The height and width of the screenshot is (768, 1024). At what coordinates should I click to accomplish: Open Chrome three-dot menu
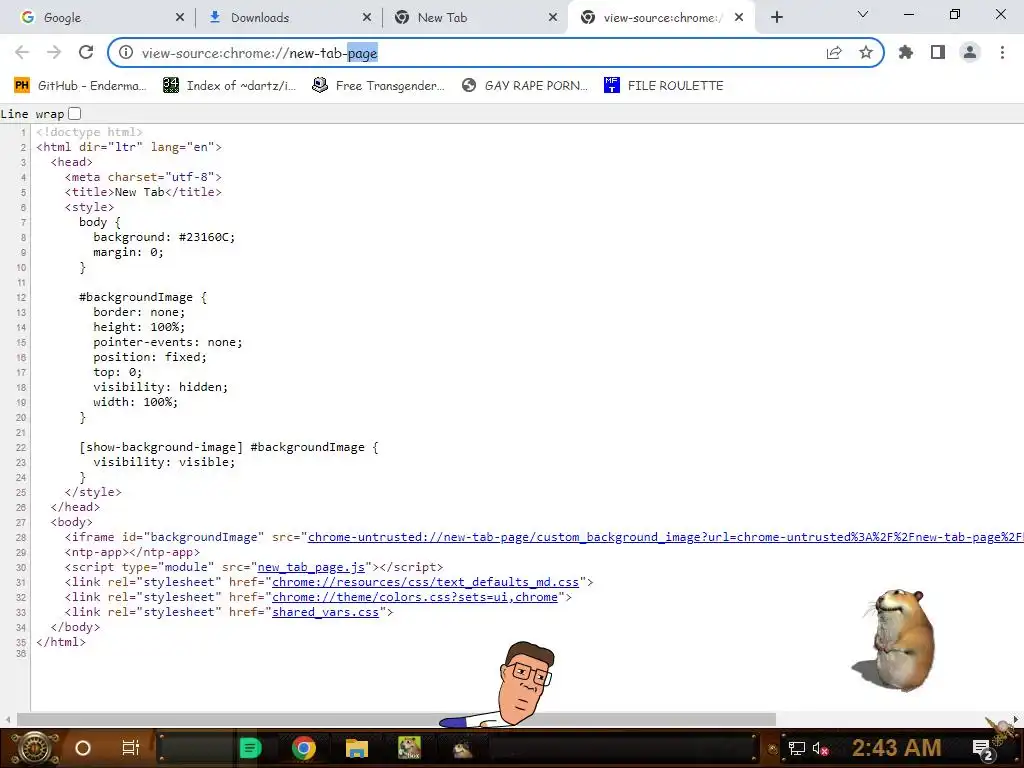[x=1002, y=52]
